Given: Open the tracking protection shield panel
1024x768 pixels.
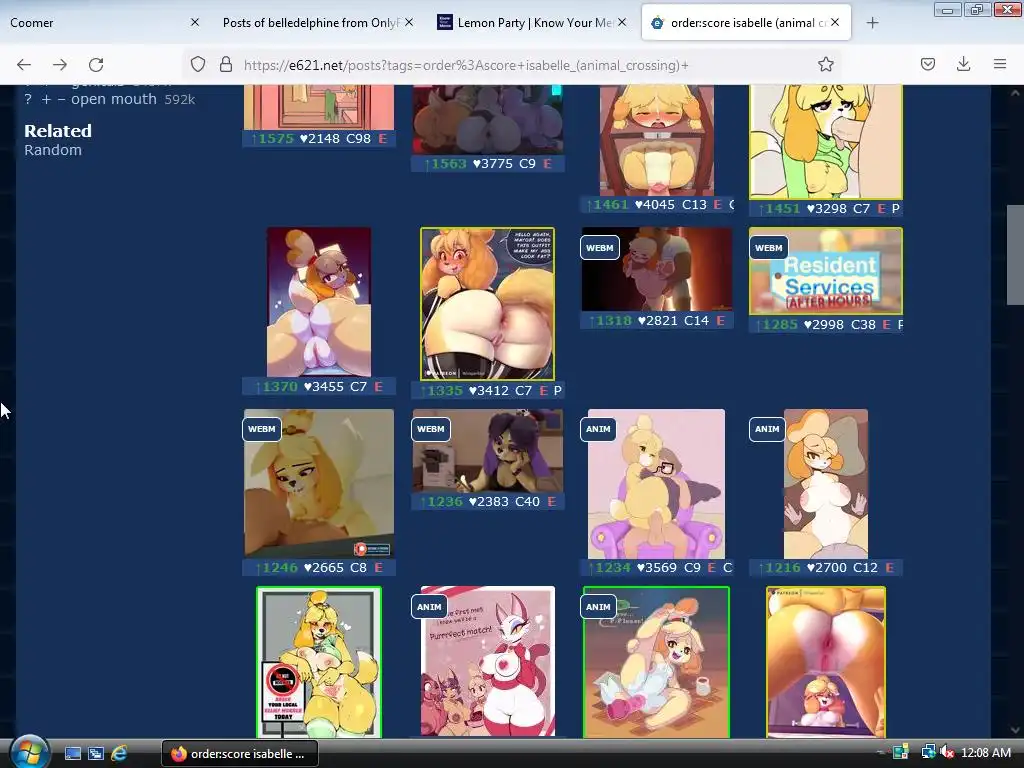Looking at the screenshot, I should tap(198, 64).
